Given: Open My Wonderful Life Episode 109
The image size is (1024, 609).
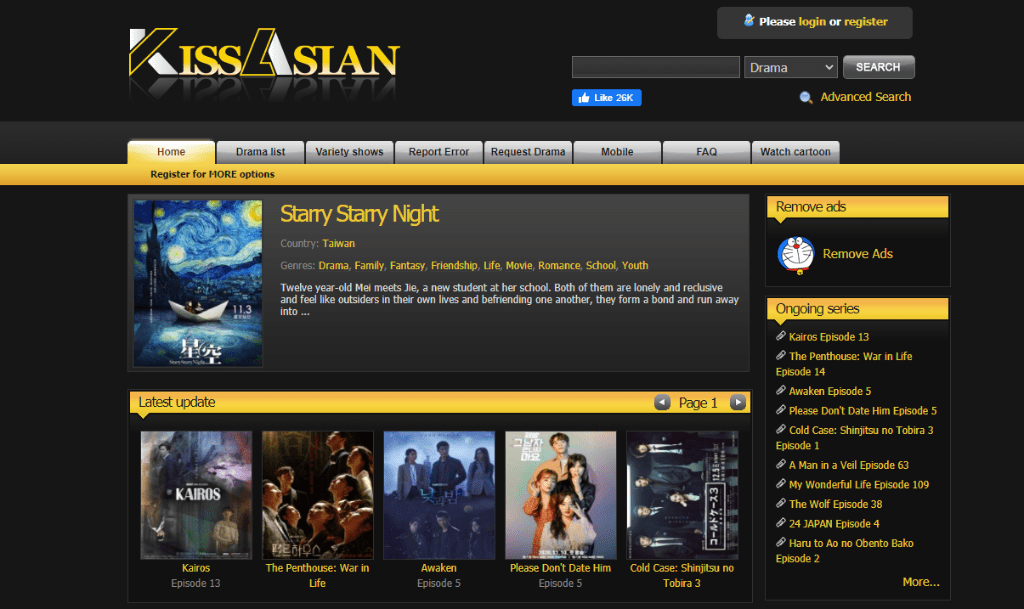Looking at the screenshot, I should click(x=859, y=485).
